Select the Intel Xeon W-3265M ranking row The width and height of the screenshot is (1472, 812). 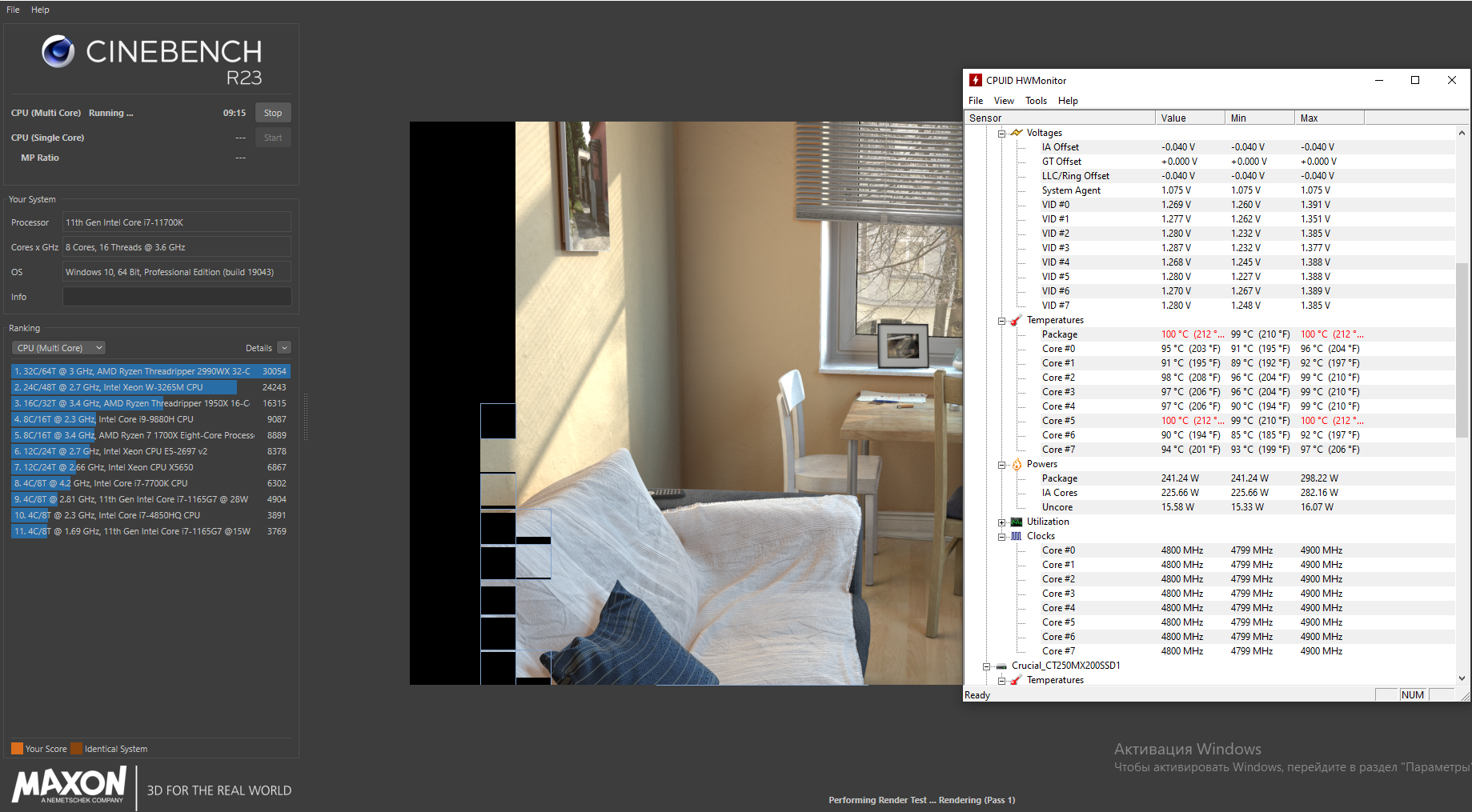[x=150, y=387]
